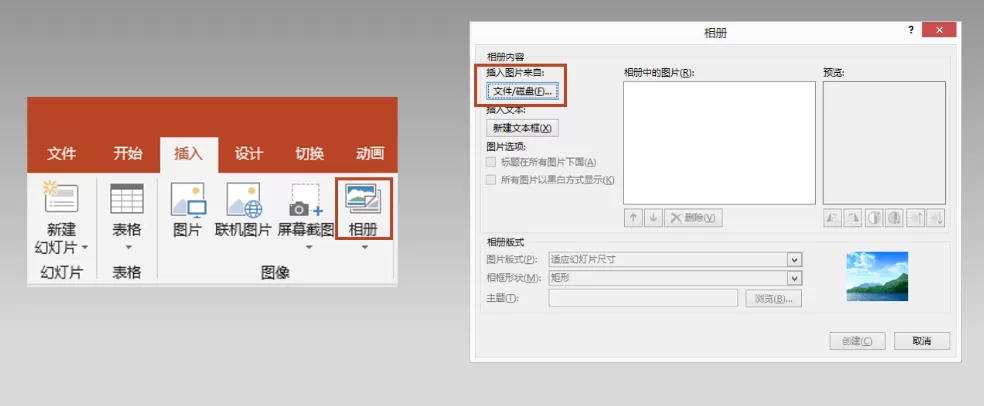
Task: Expand the 表格 dropdown arrow
Action: [x=127, y=247]
